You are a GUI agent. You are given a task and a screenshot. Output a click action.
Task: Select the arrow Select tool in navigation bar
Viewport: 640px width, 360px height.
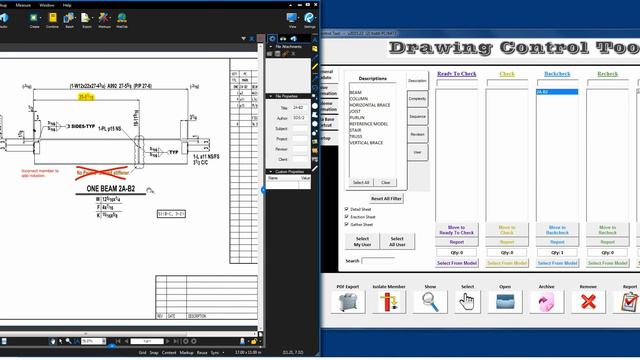(60, 341)
